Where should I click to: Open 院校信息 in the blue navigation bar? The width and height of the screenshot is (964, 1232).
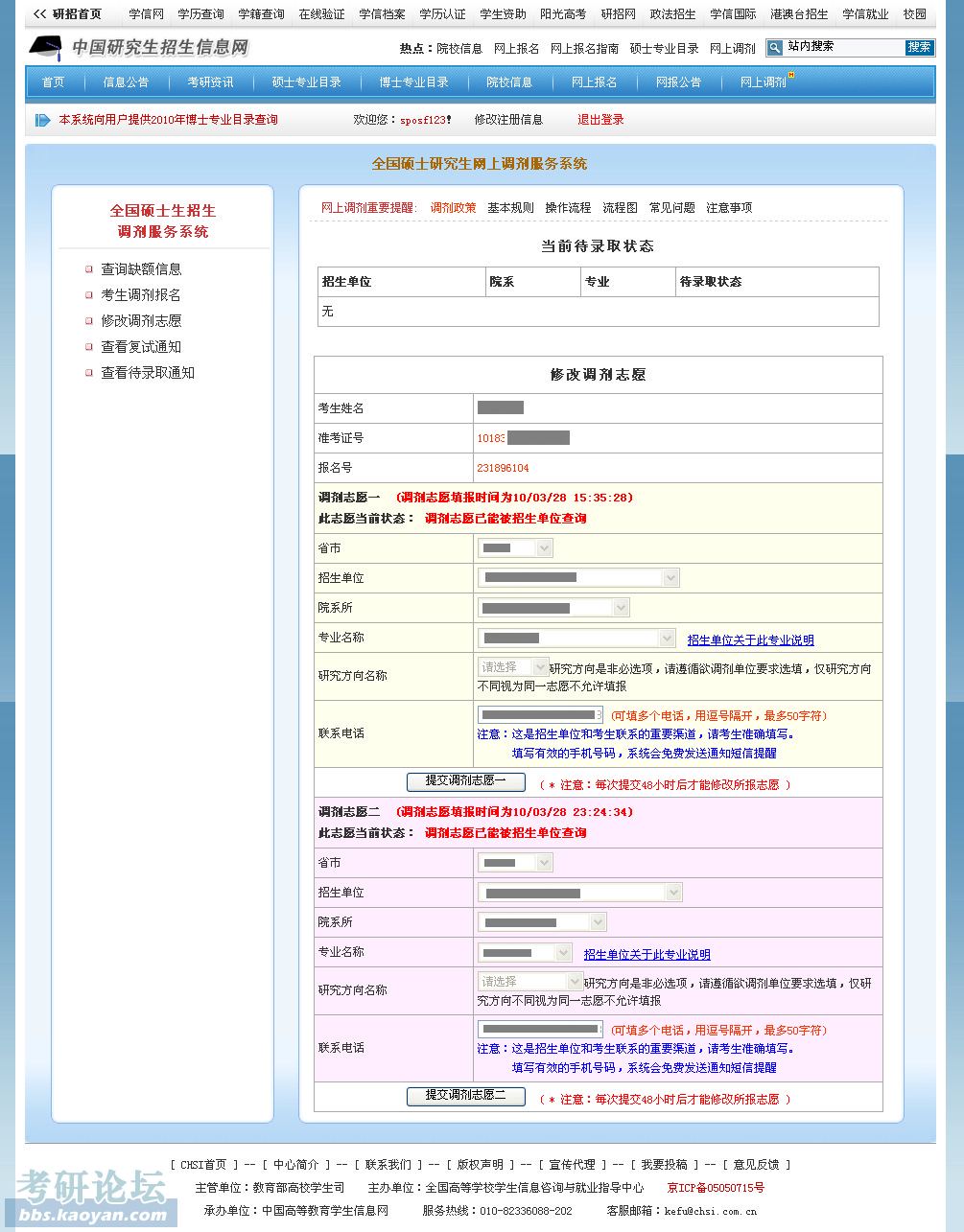[509, 82]
